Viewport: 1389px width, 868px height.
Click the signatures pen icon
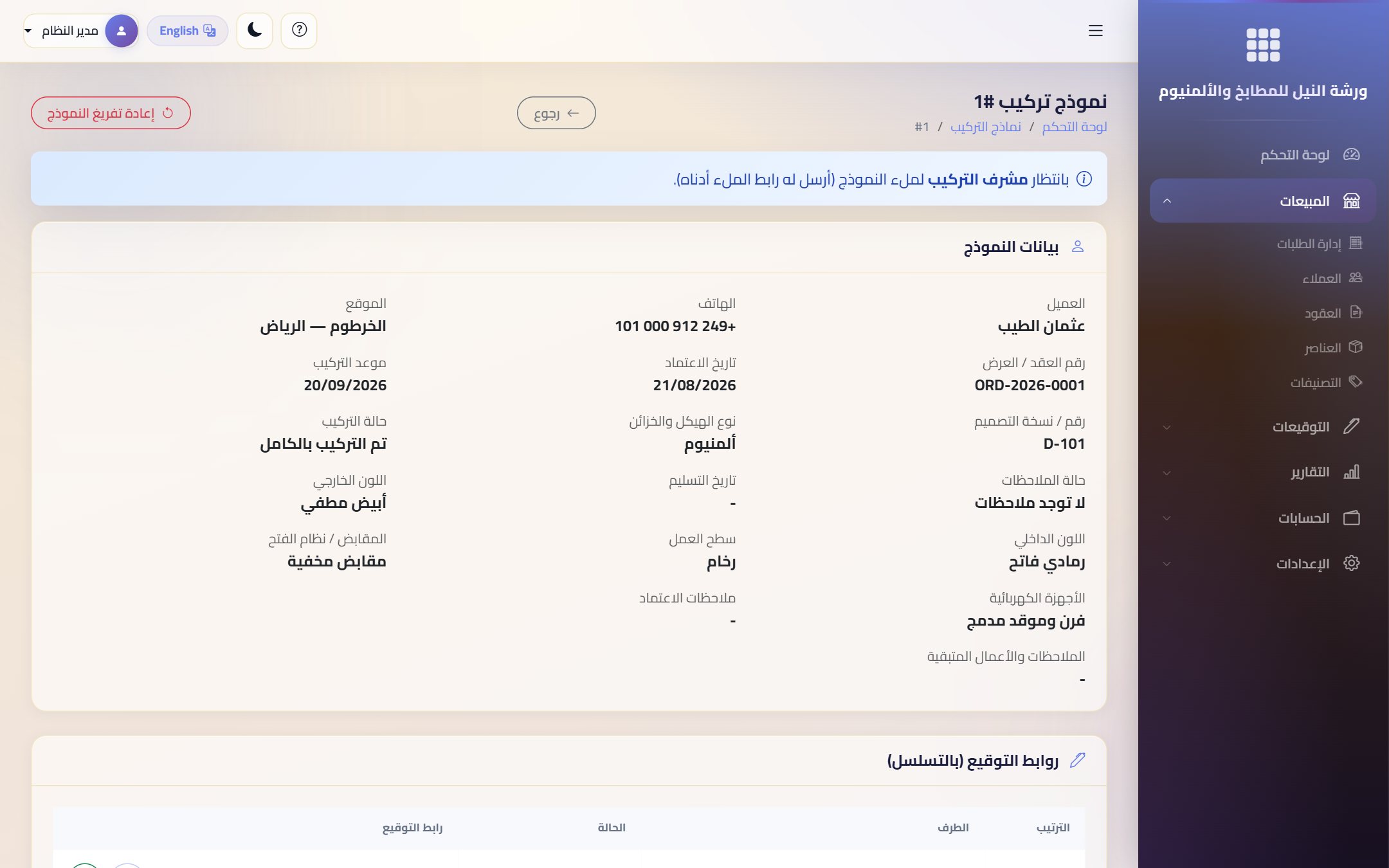pos(1352,426)
